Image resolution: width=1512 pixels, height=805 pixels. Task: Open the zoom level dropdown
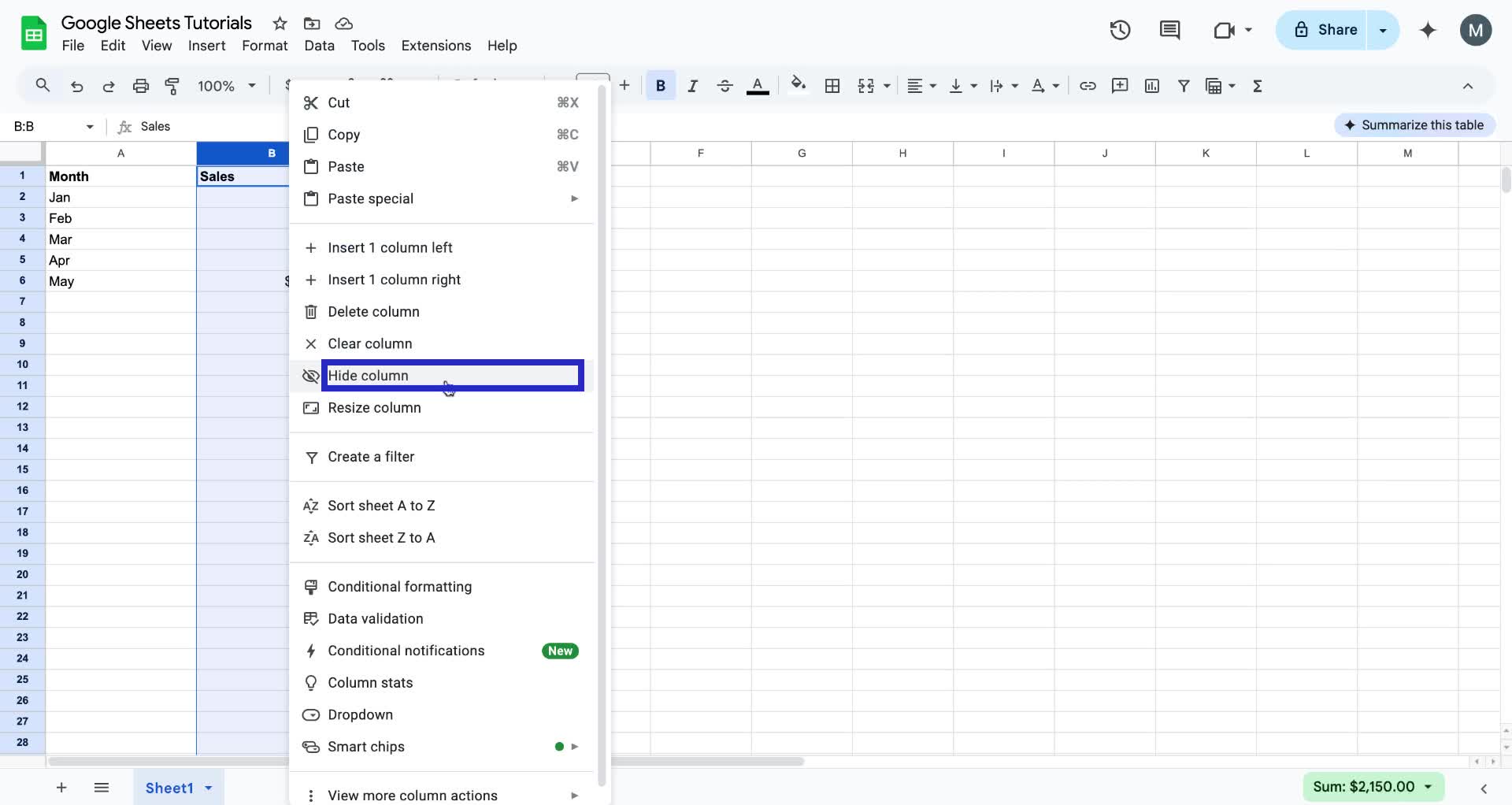(x=226, y=86)
